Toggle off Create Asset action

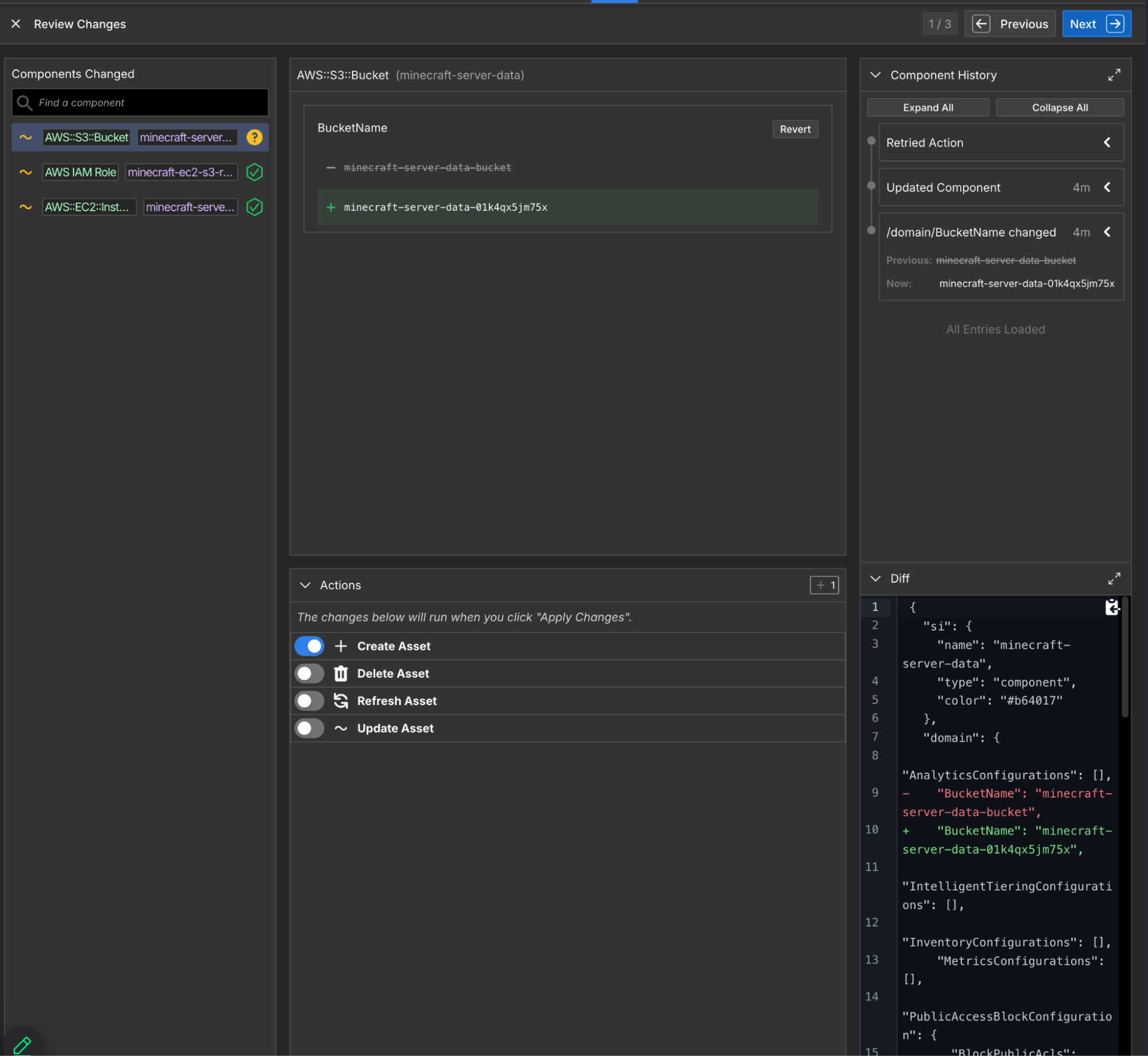coord(310,646)
